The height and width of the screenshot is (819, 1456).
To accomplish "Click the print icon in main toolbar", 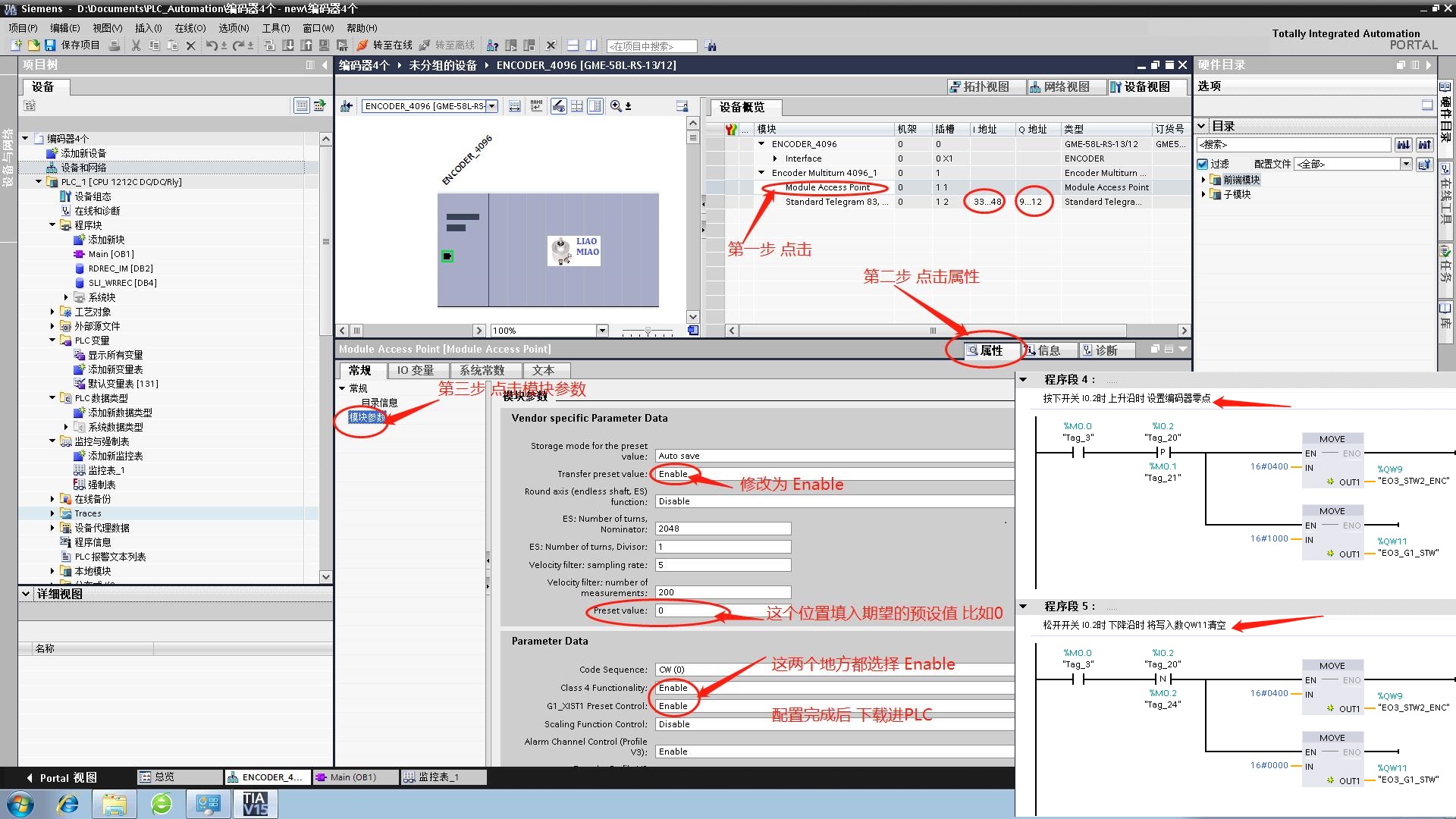I will pyautogui.click(x=115, y=45).
